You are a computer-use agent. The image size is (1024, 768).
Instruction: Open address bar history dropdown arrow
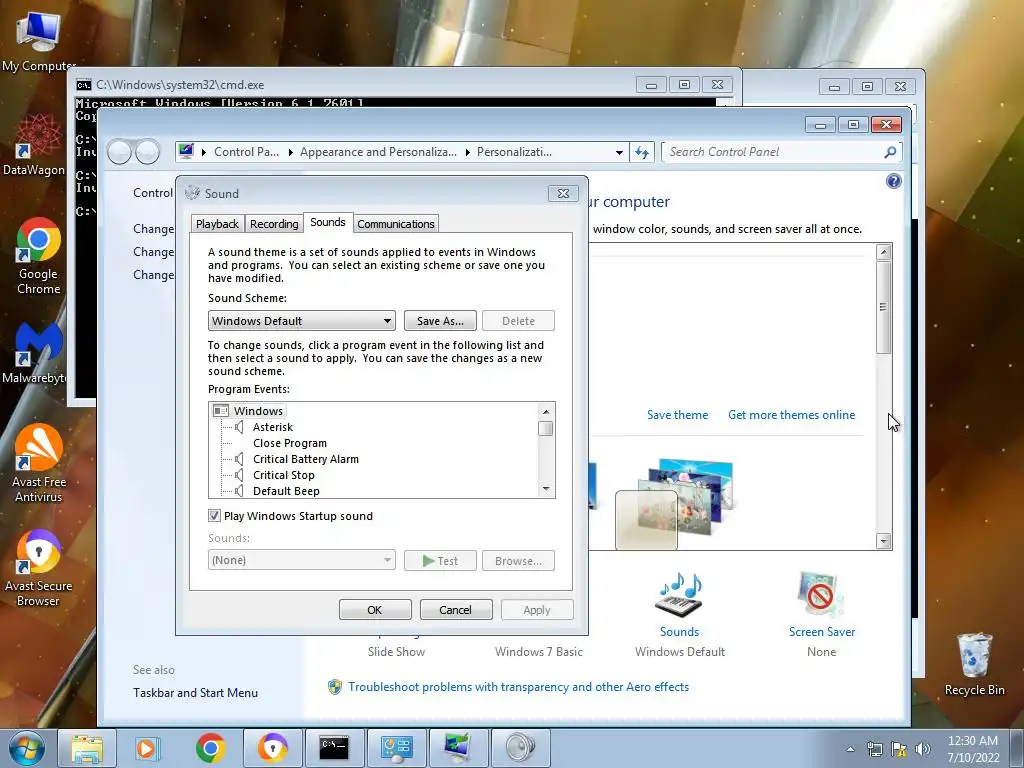[619, 153]
